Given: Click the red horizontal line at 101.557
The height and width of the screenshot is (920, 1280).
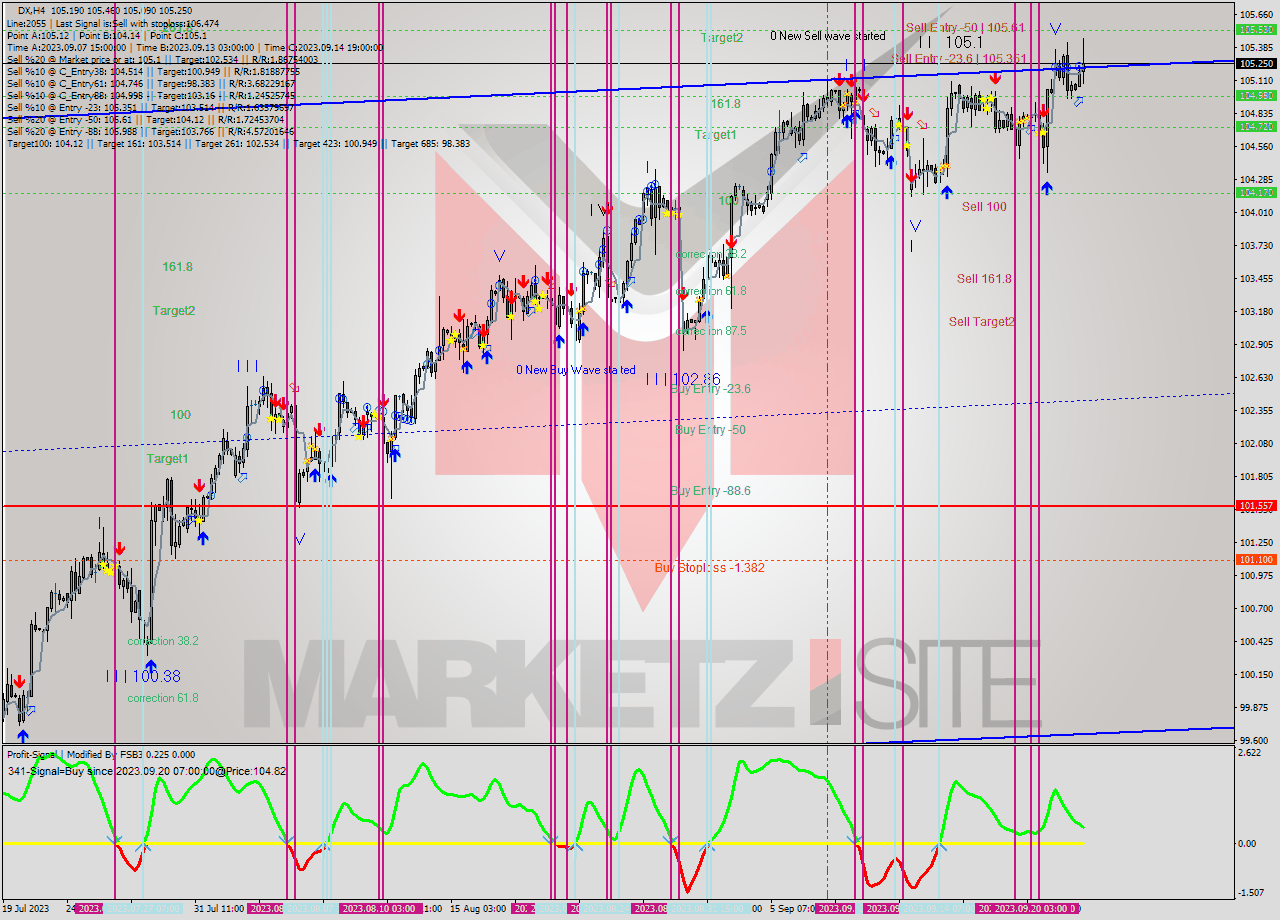Looking at the screenshot, I should [x=617, y=506].
